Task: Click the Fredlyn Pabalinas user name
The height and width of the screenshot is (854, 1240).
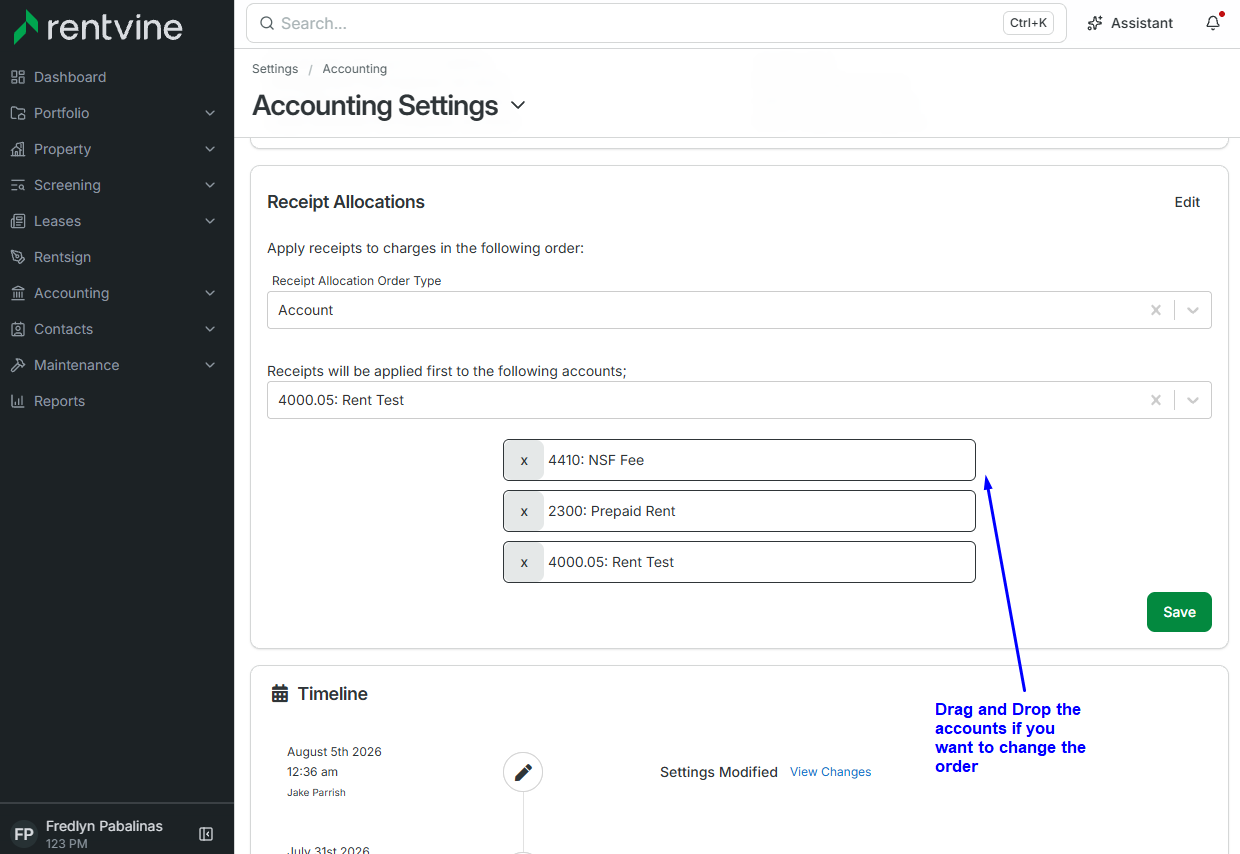Action: (104, 826)
